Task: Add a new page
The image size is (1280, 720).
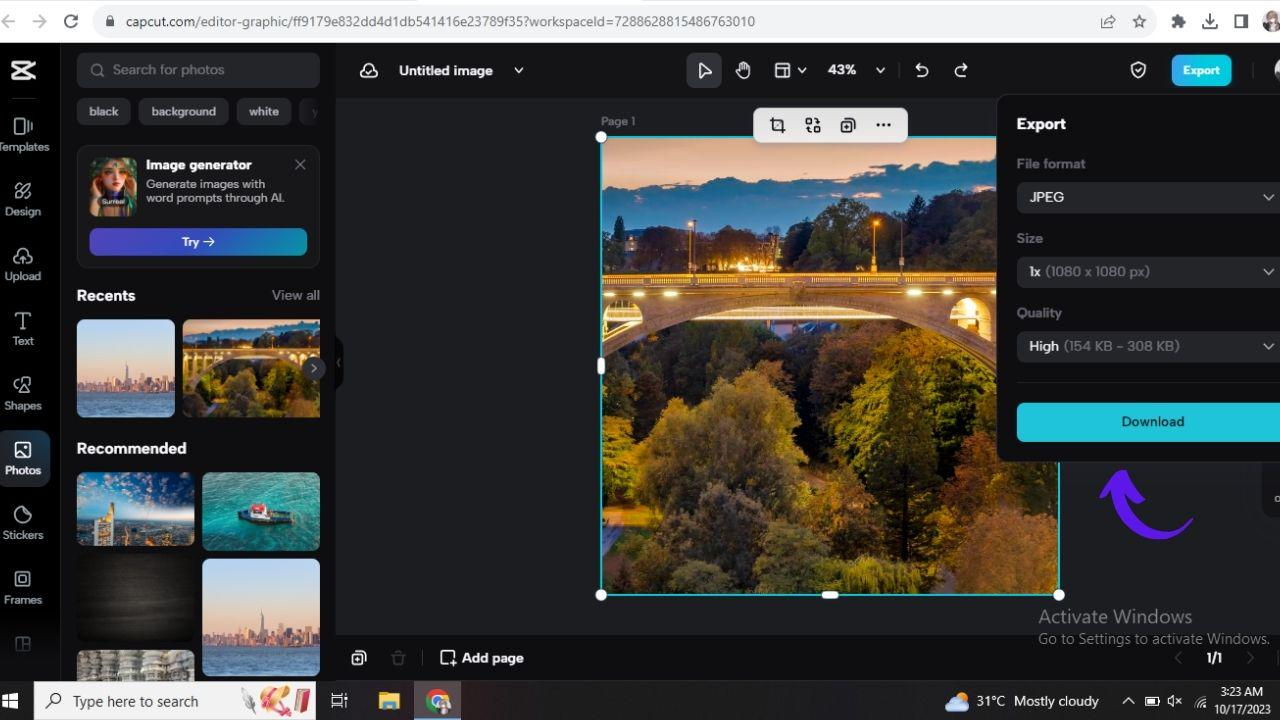Action: pos(482,658)
